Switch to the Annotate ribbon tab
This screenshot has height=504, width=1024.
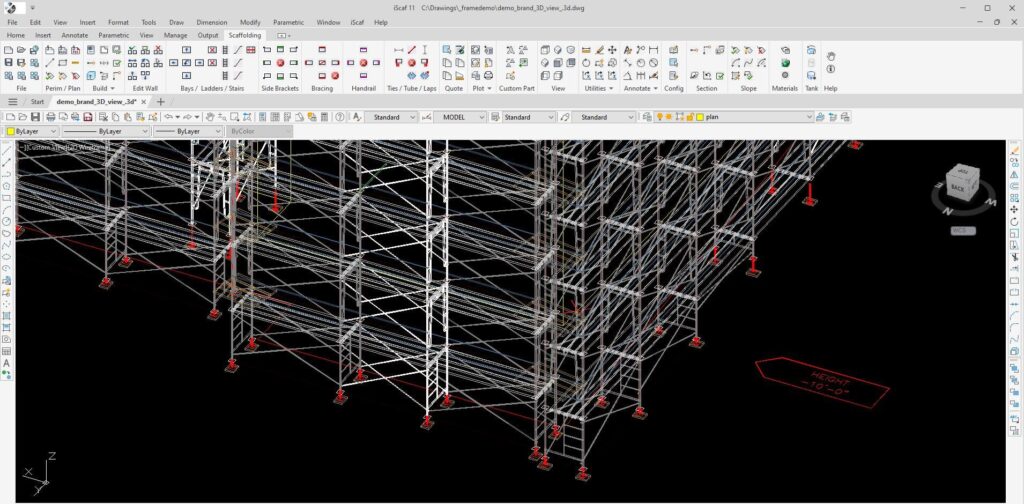[75, 35]
